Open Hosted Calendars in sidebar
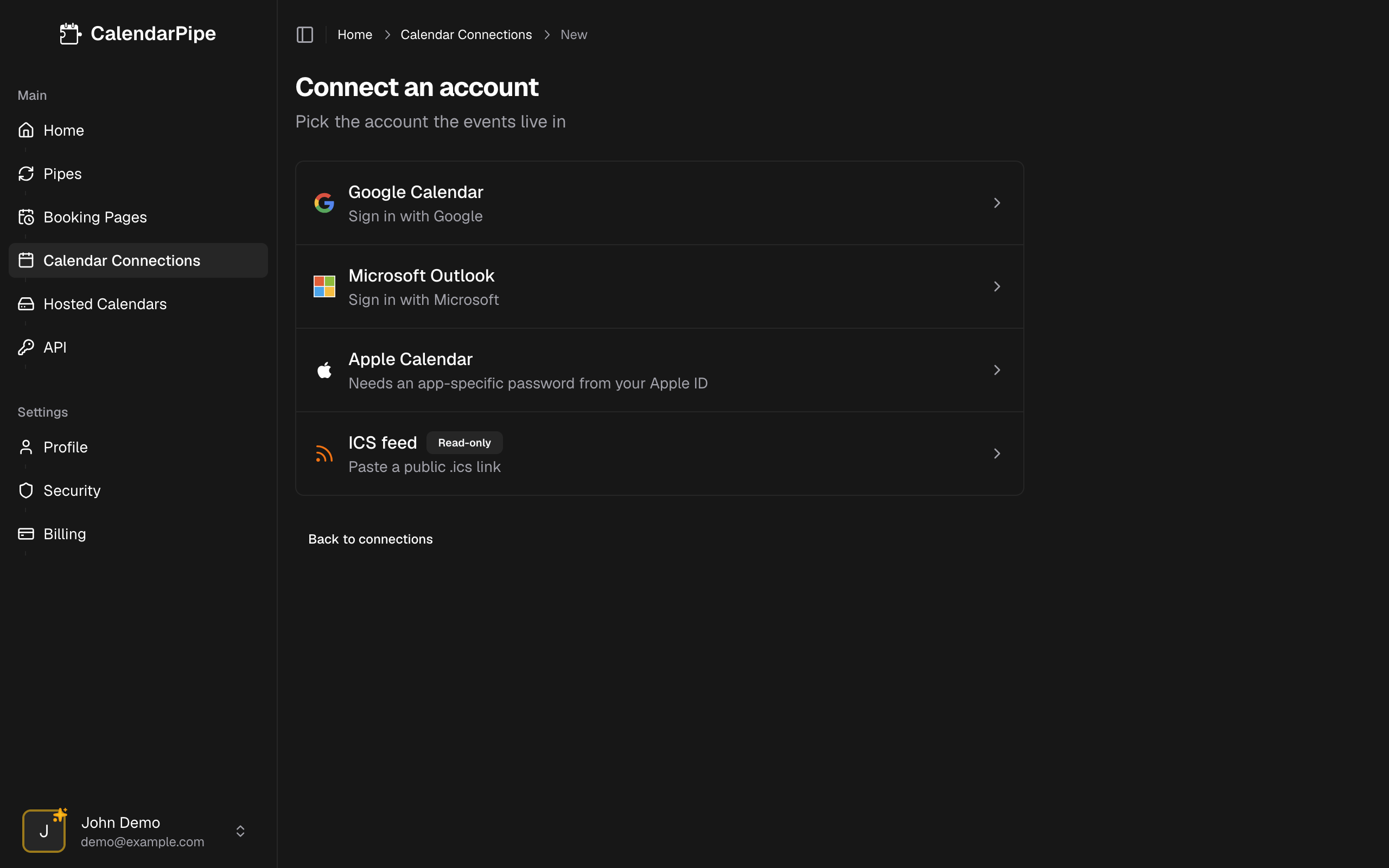Screen dimensions: 1389x868 [138, 304]
